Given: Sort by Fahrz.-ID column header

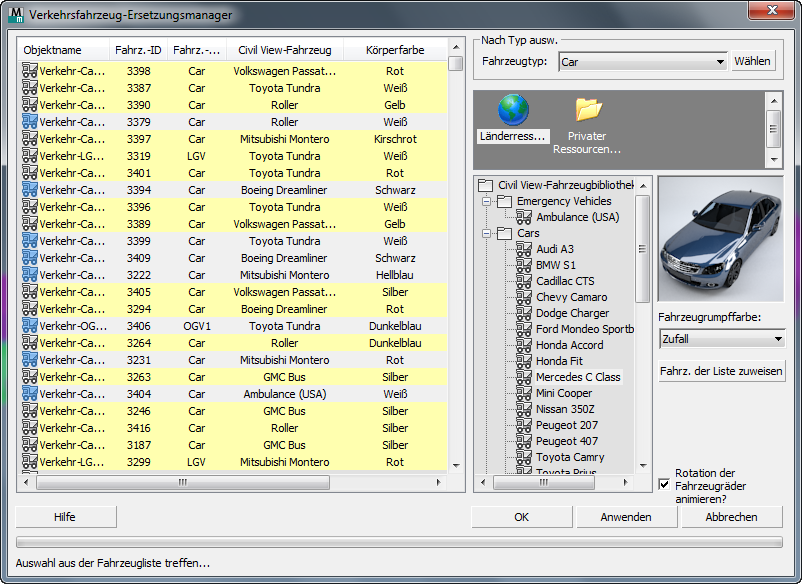Looking at the screenshot, I should click(x=138, y=50).
